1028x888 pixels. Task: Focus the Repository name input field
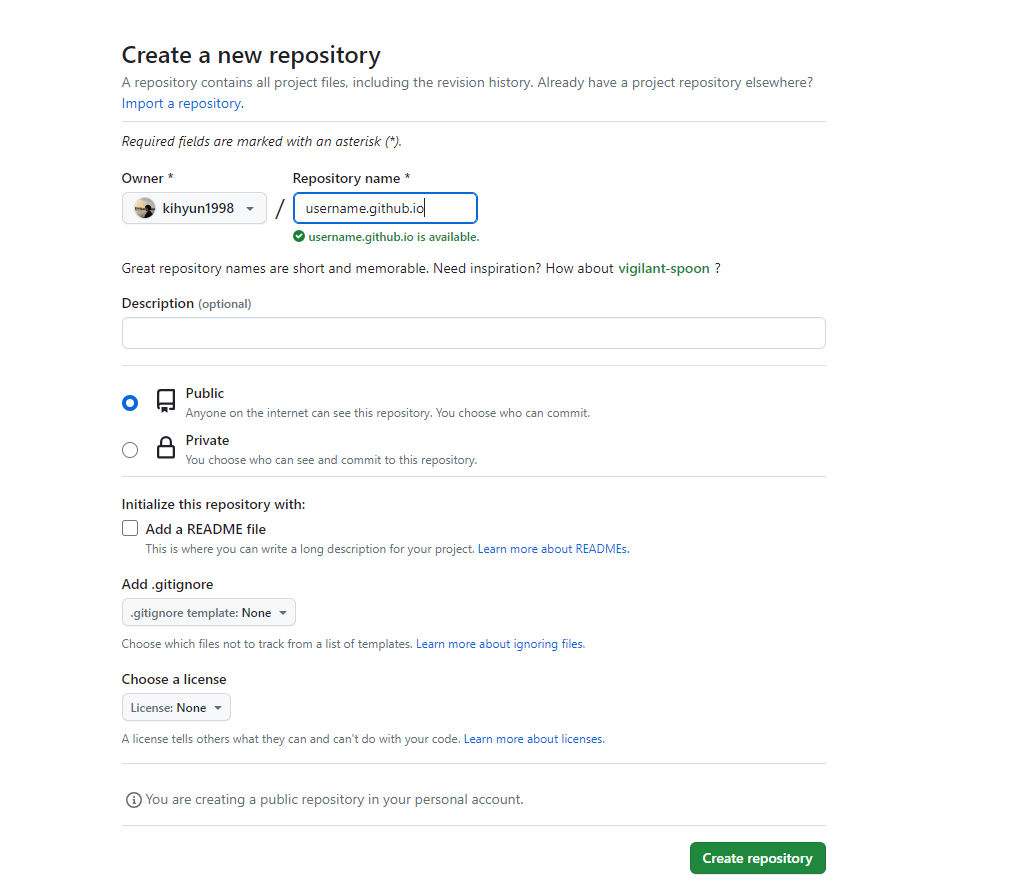tap(386, 209)
